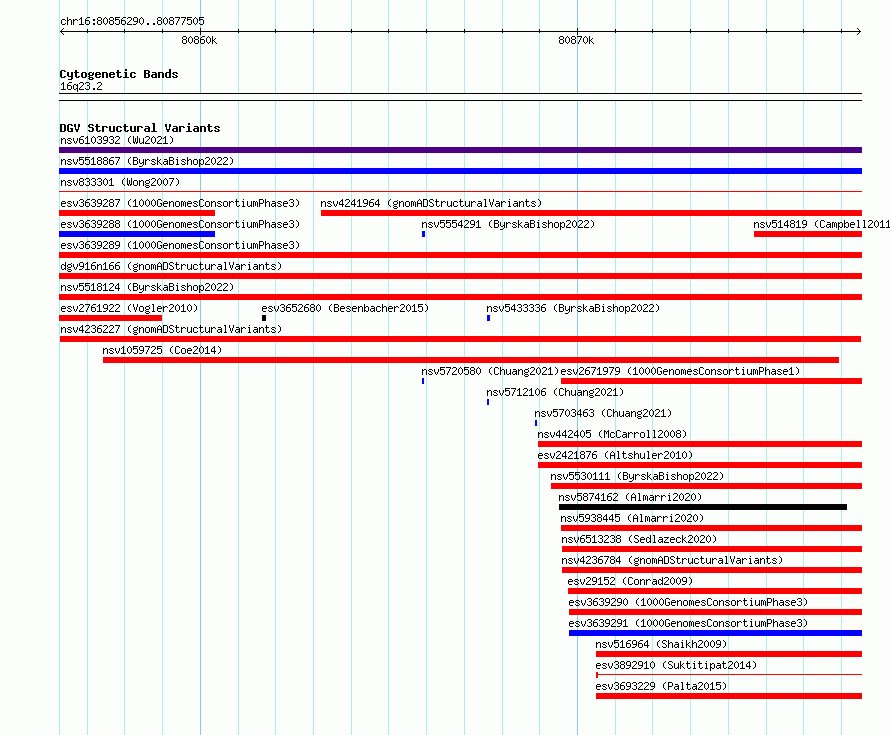Screen dimensions: 890x735
Task: Open nsv5720580 (Chuang2021) label
Action: tap(490, 371)
